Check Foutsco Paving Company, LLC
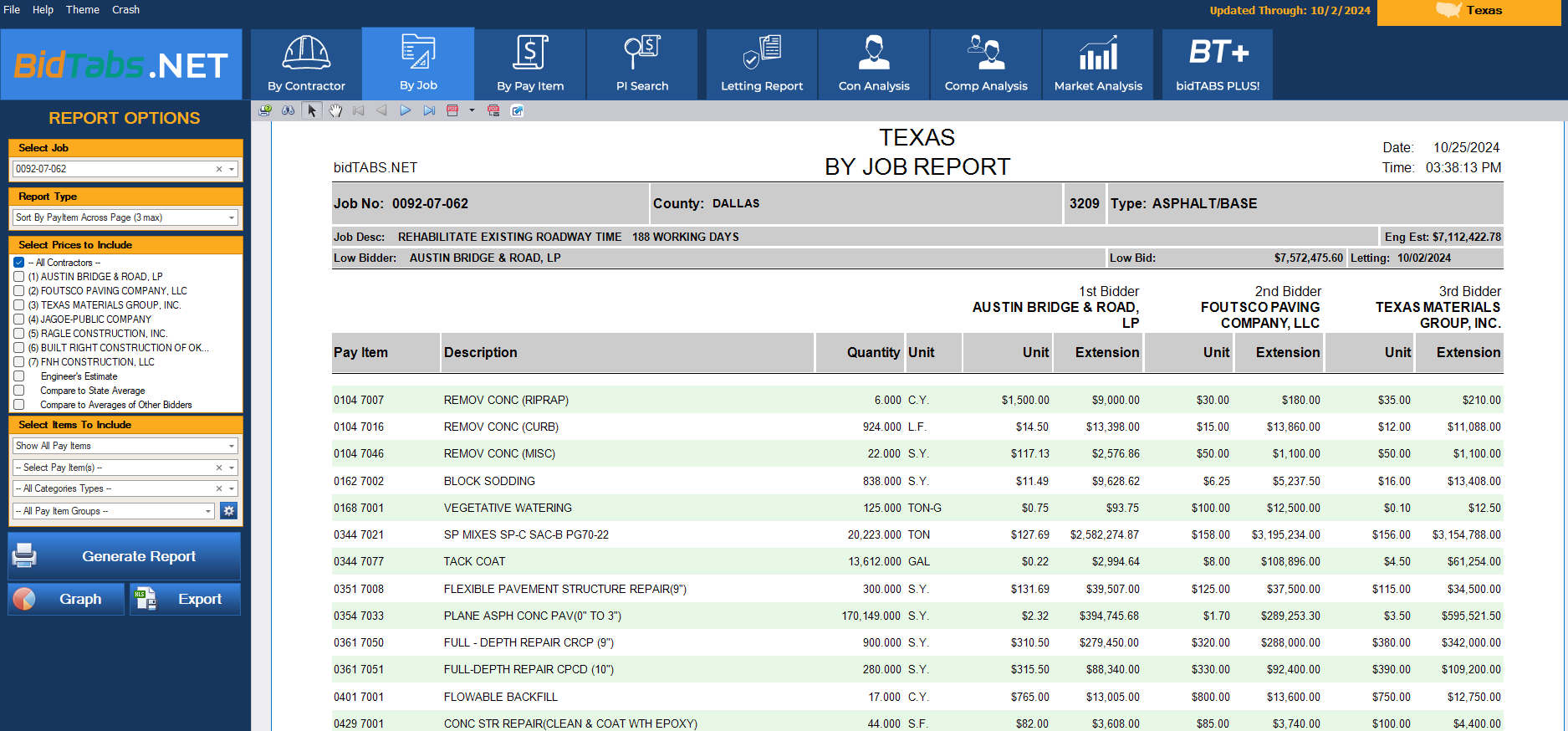This screenshot has height=731, width=1568. tap(18, 291)
